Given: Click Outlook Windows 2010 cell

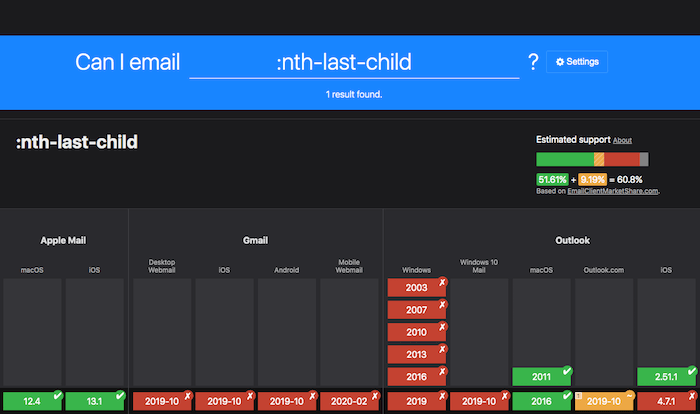Looking at the screenshot, I should tap(417, 332).
